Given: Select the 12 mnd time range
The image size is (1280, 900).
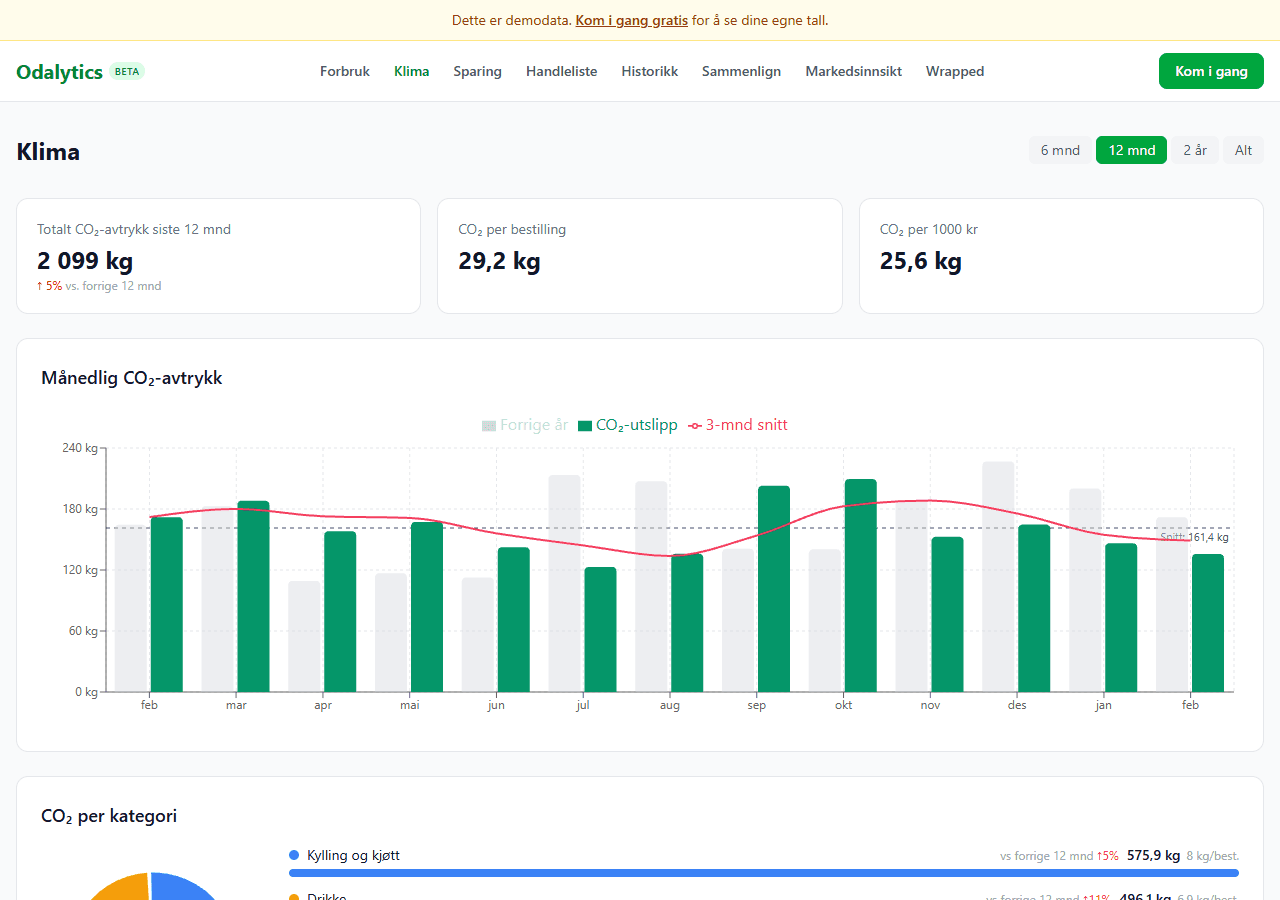Looking at the screenshot, I should pyautogui.click(x=1131, y=150).
